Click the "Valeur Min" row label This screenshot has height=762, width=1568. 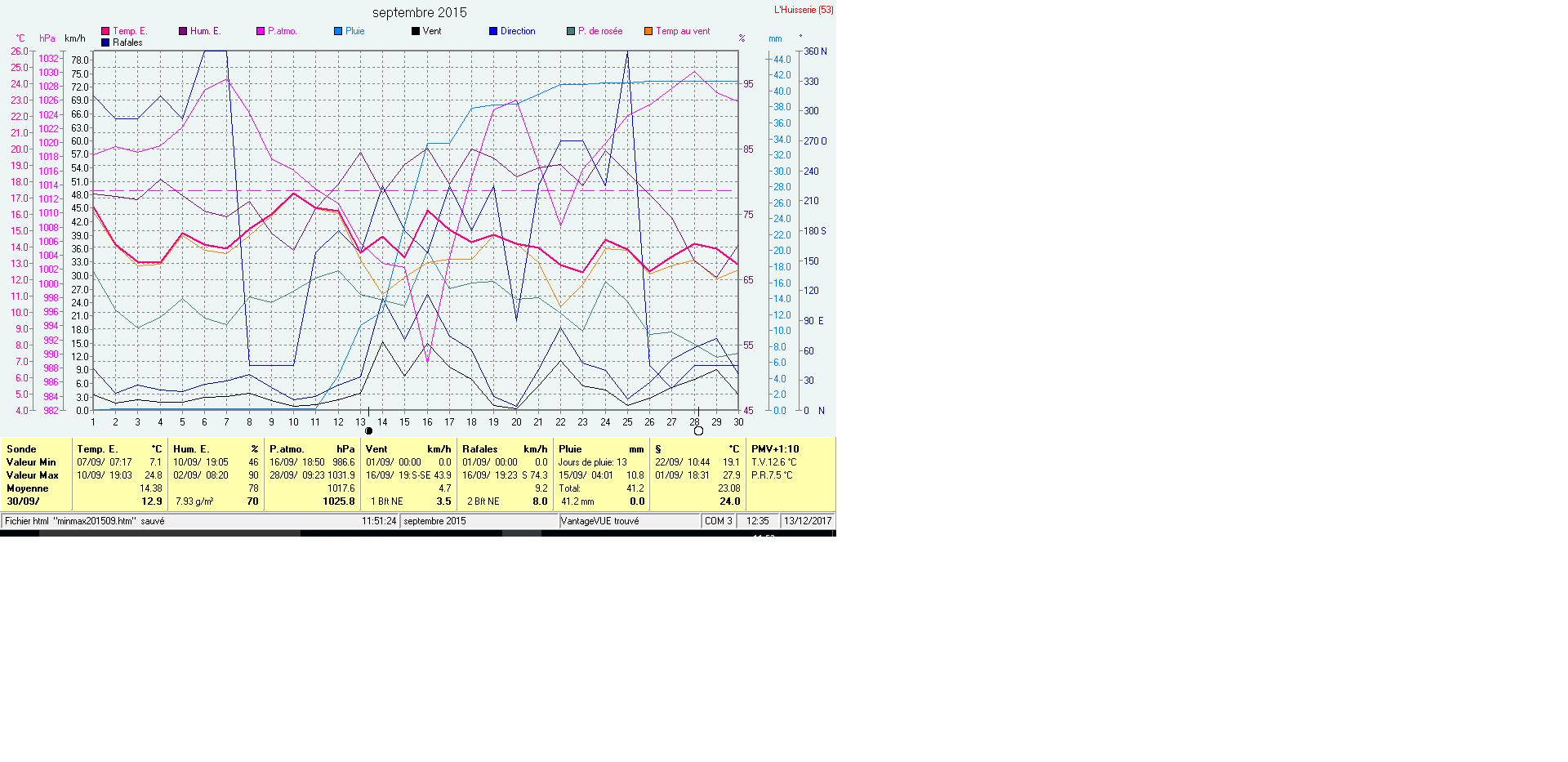(31, 462)
